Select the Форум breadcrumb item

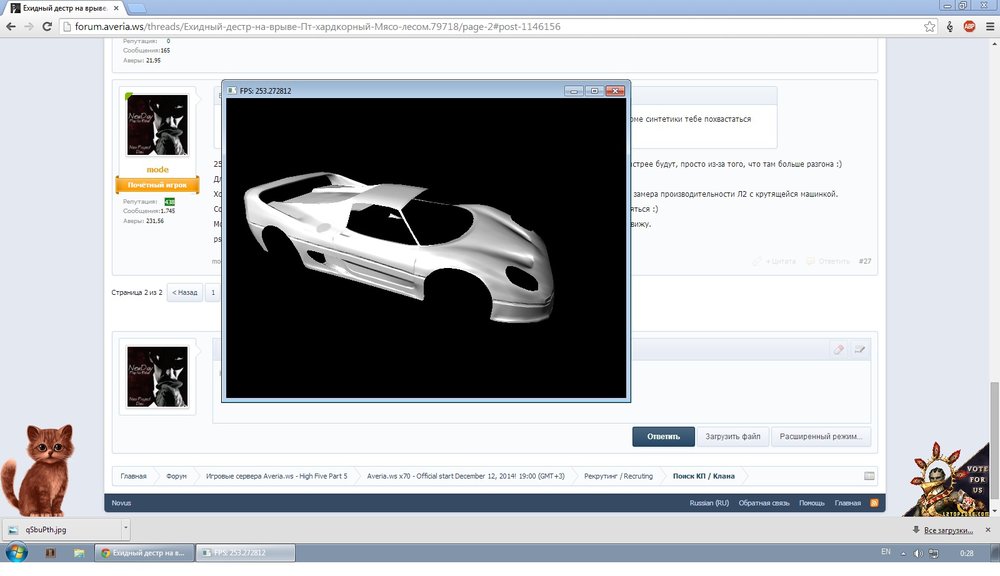point(176,476)
